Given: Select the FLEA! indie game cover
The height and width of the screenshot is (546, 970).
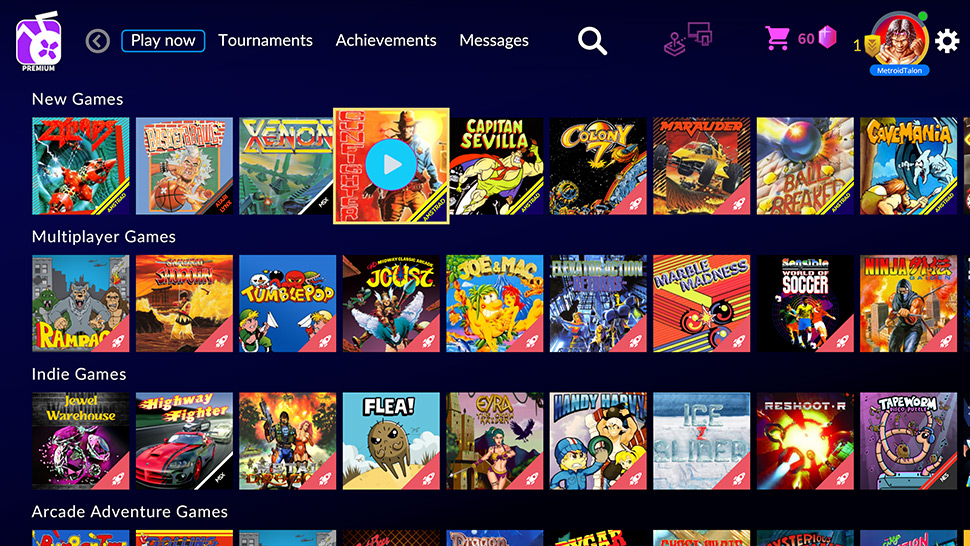Looking at the screenshot, I should (x=391, y=441).
